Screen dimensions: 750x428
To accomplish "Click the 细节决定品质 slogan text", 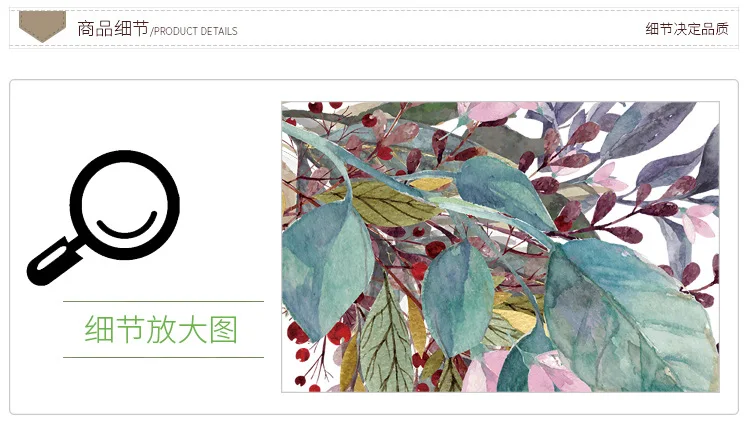I will 687,29.
